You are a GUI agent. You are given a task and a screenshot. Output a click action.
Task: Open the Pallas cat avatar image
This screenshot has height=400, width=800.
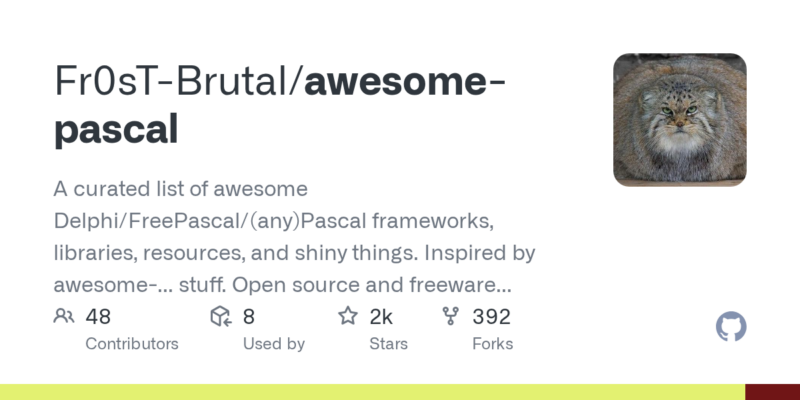tap(680, 119)
